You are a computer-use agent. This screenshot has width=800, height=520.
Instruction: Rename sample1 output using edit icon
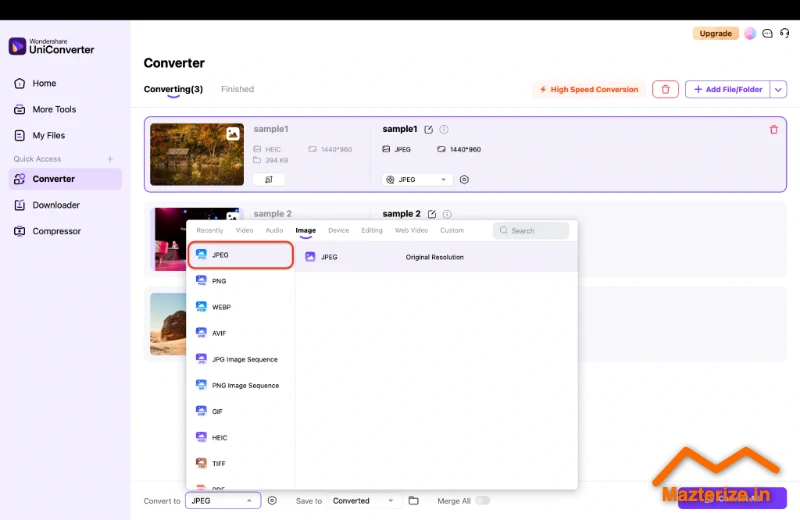click(429, 130)
